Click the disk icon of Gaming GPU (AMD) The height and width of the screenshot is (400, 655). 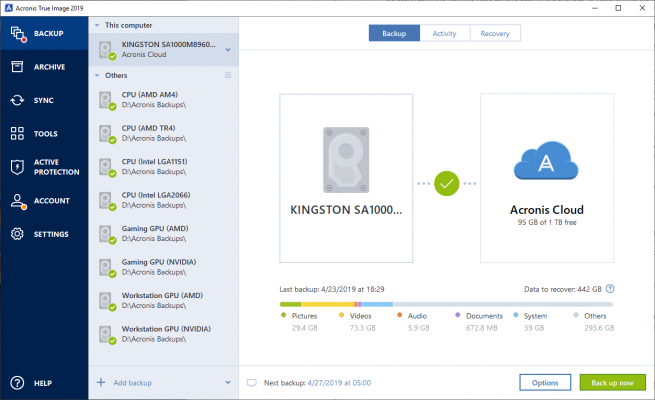(x=107, y=234)
